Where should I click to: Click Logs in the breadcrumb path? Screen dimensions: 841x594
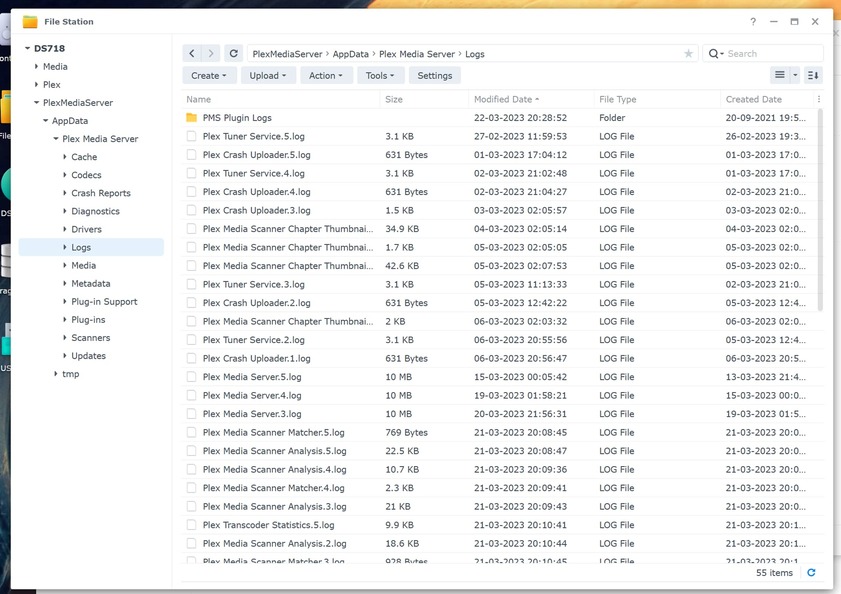tap(475, 54)
